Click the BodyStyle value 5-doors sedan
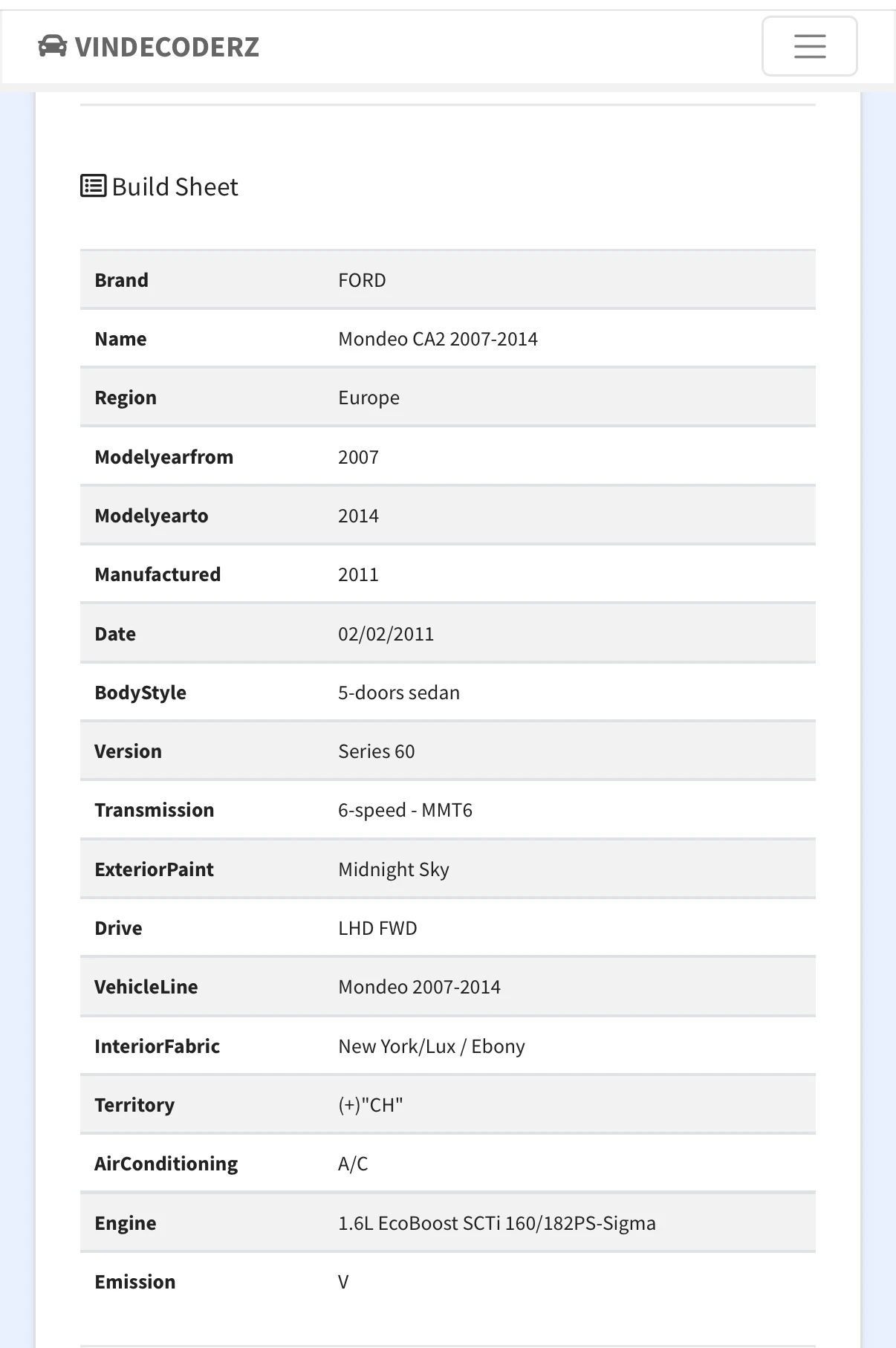The height and width of the screenshot is (1348, 896). pos(399,693)
